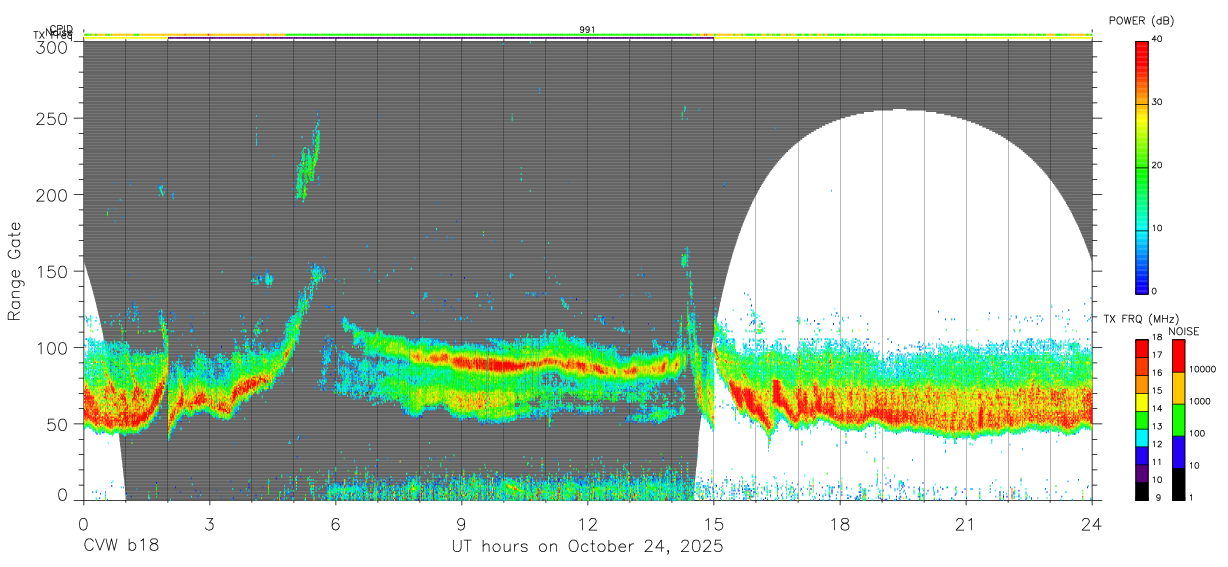Click the orange NOISE swatch between 1000 and 10000
Viewport: 1228px width, 567px height.
pos(1177,388)
